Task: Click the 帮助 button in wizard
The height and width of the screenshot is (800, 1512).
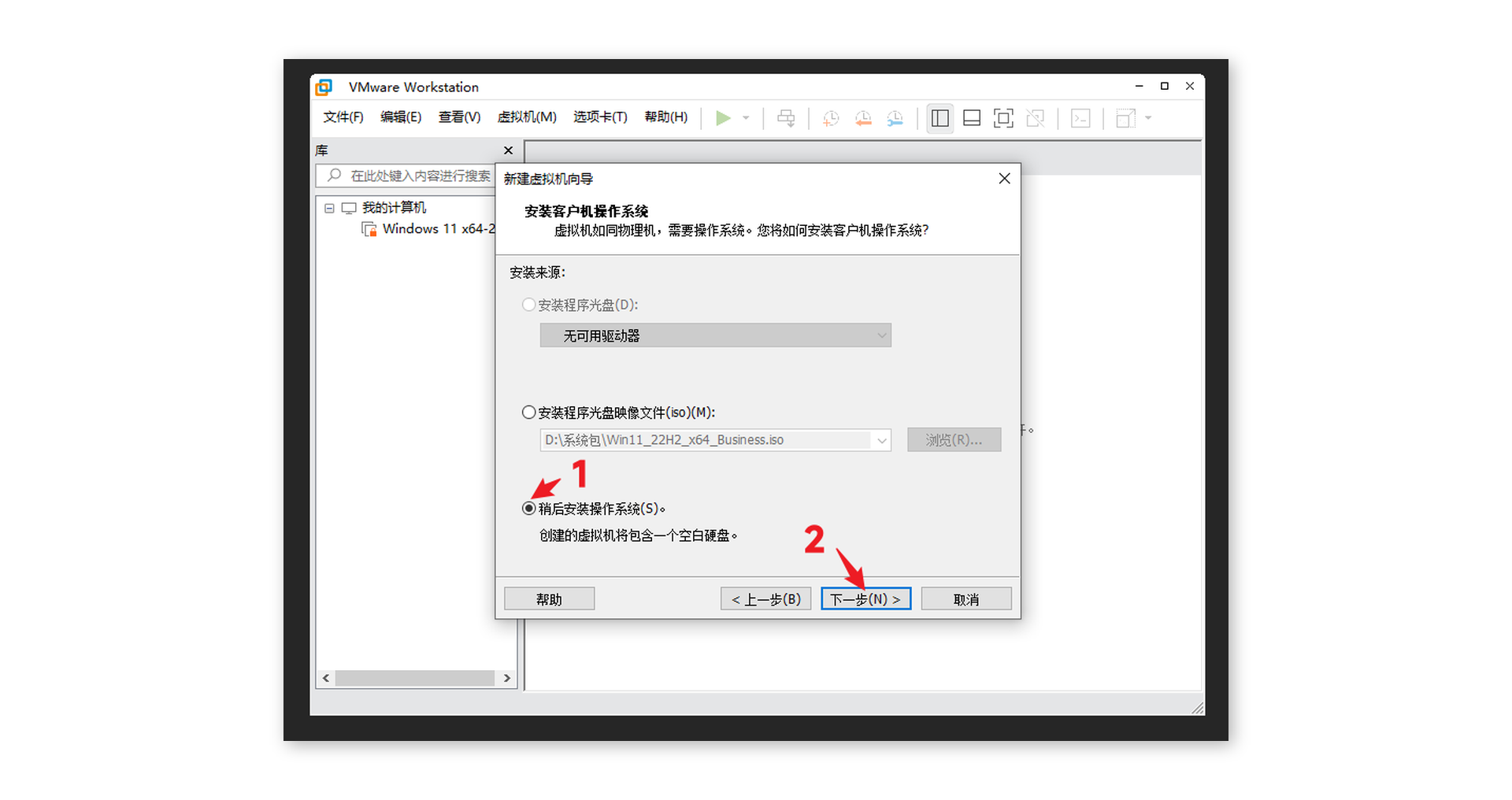Action: tap(550, 599)
